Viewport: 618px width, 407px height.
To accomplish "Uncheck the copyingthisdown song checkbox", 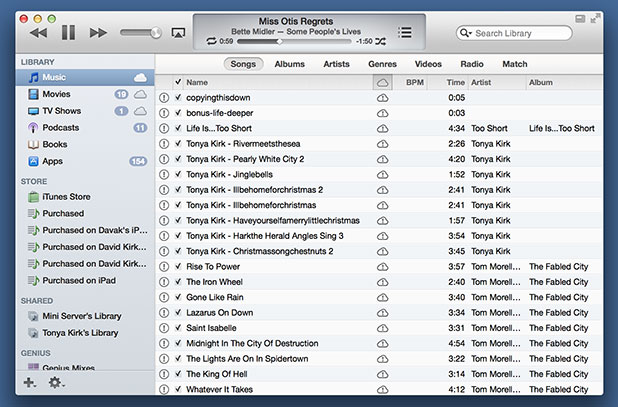I will coord(178,97).
